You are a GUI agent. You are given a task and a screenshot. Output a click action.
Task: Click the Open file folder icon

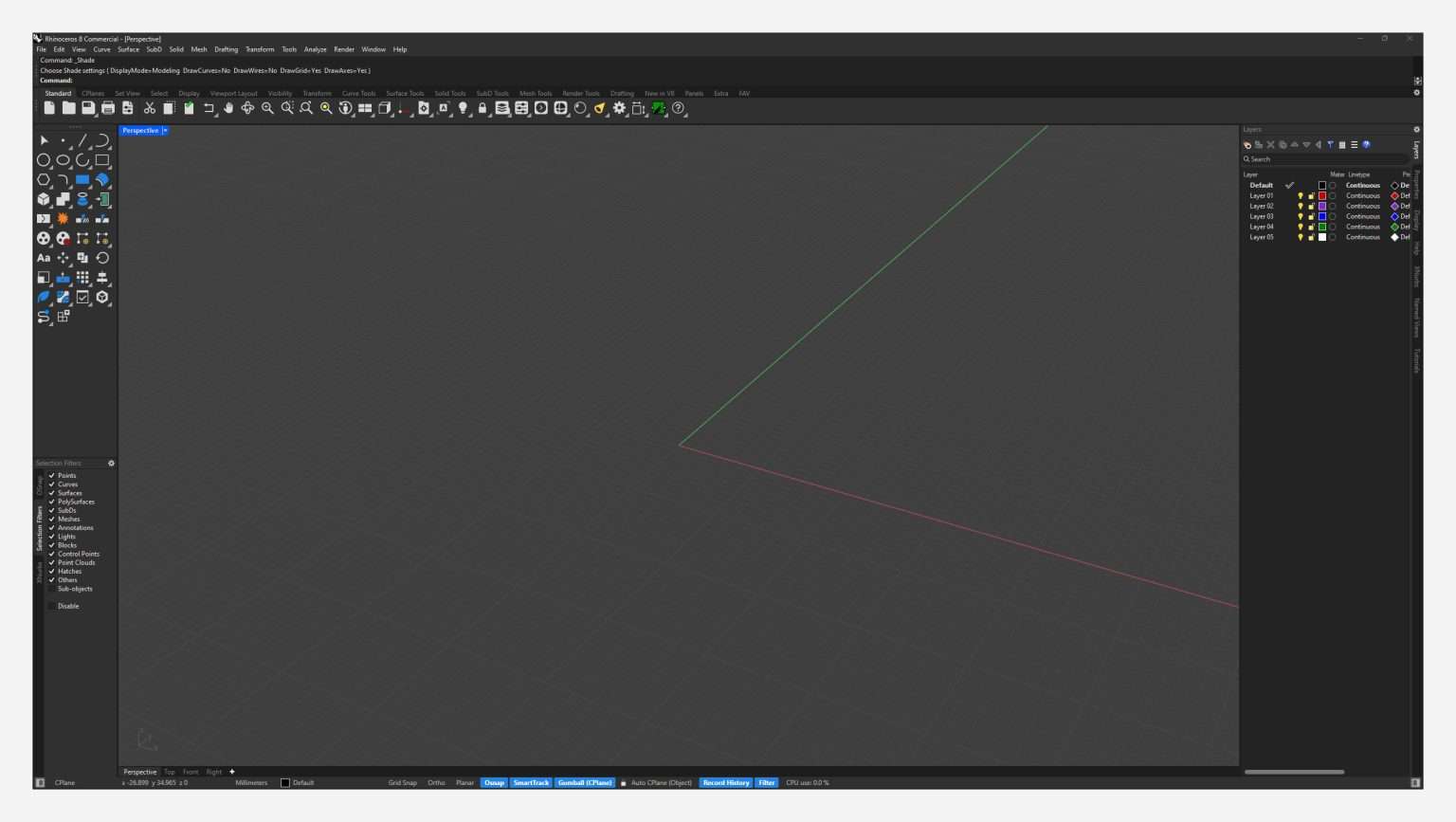69,108
